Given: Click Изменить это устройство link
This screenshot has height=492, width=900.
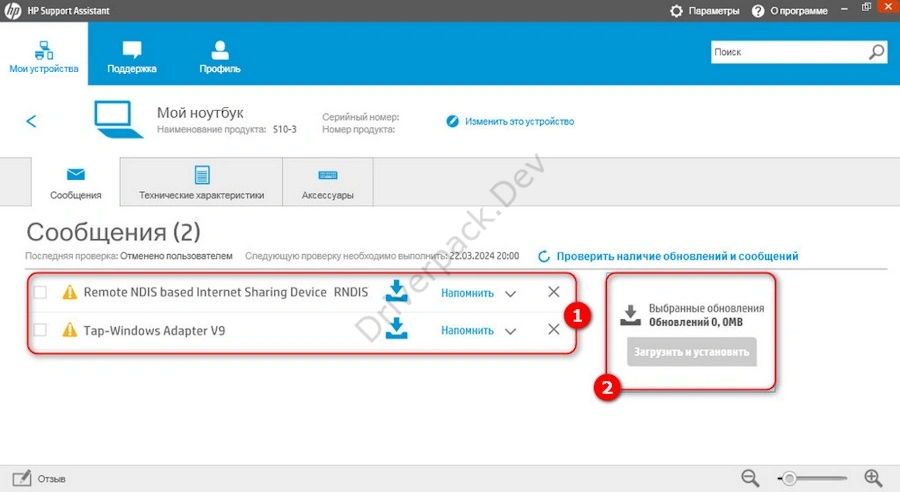Looking at the screenshot, I should coord(519,122).
